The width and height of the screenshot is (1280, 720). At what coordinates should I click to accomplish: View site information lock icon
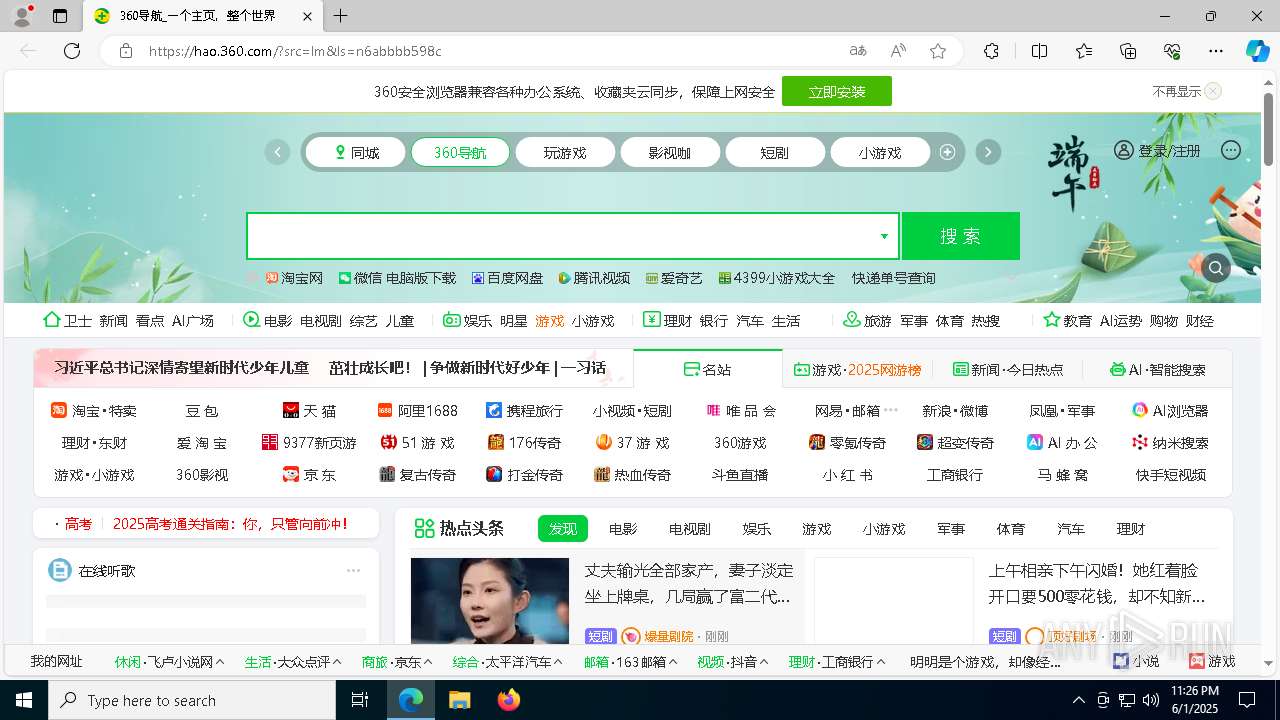(125, 51)
